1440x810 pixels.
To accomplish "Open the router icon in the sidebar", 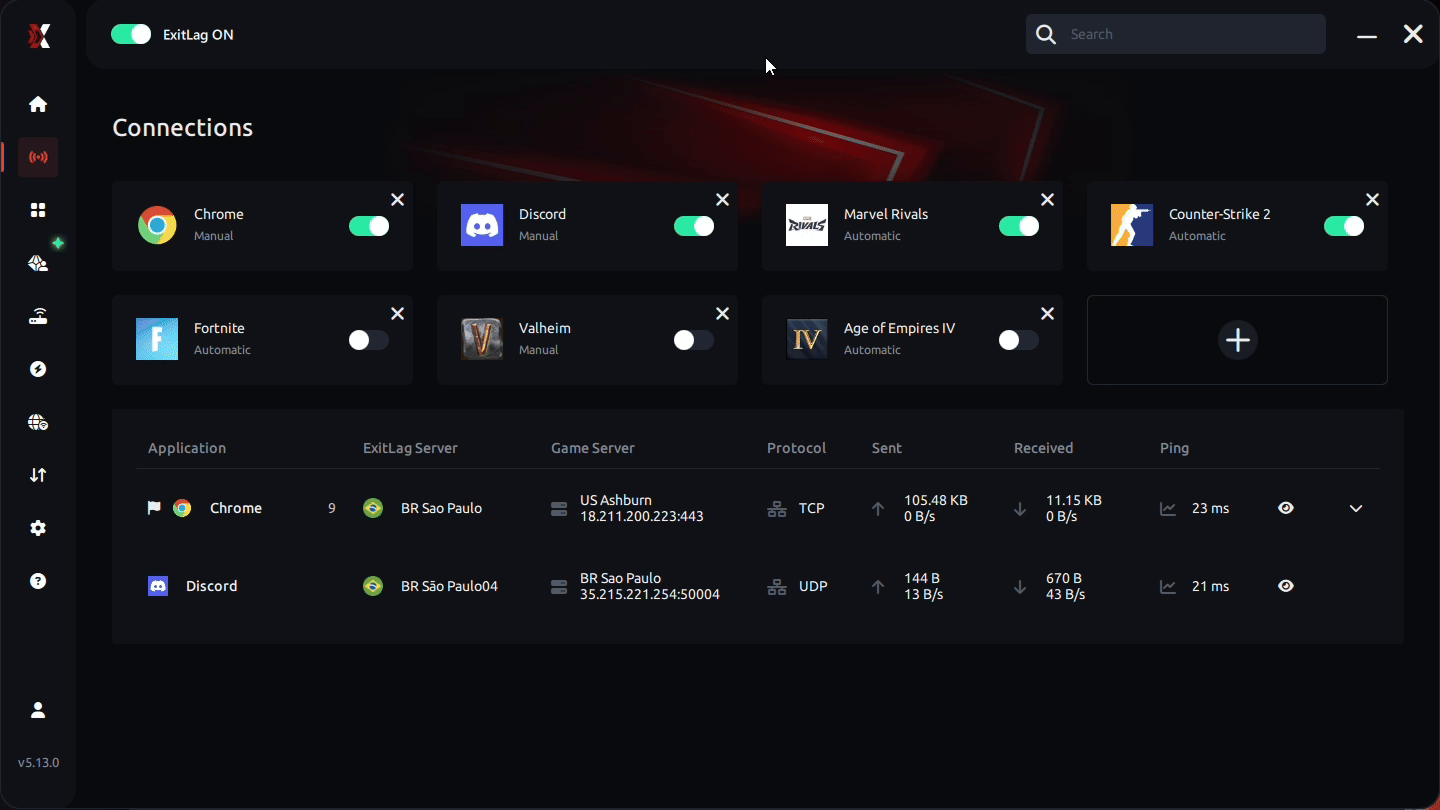I will tap(38, 316).
